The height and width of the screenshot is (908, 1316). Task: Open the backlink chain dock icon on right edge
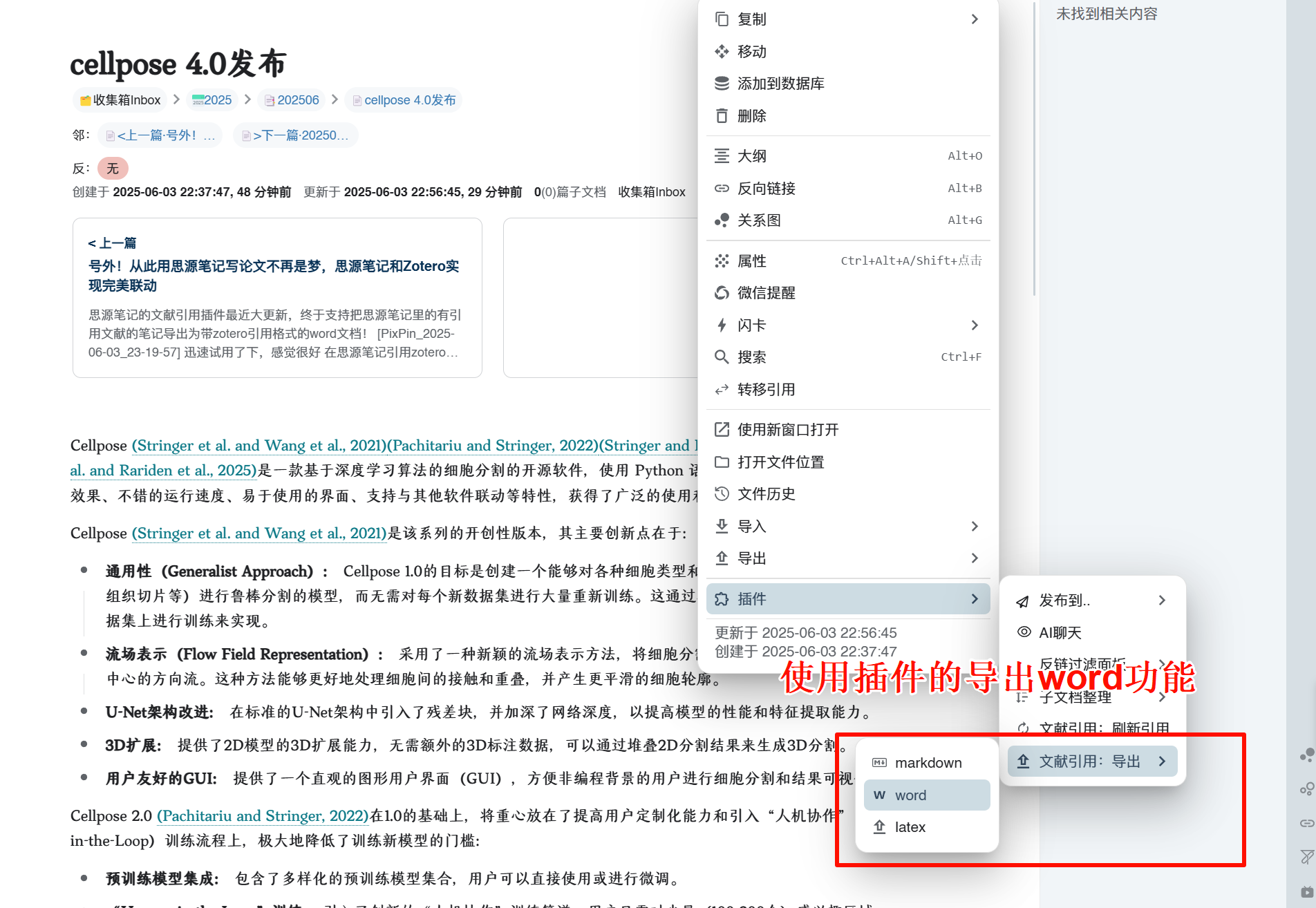tap(1306, 823)
